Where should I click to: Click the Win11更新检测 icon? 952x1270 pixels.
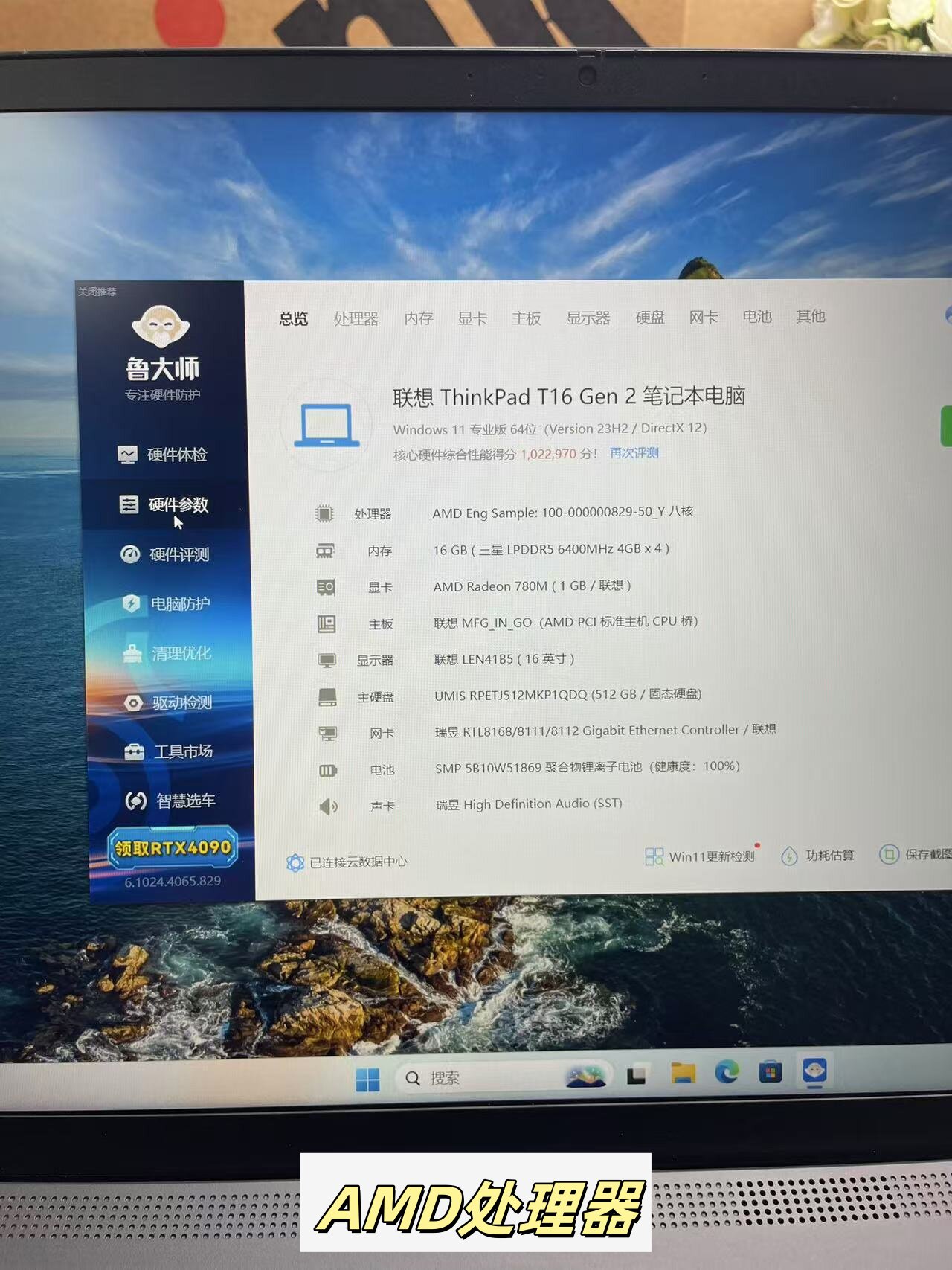654,856
